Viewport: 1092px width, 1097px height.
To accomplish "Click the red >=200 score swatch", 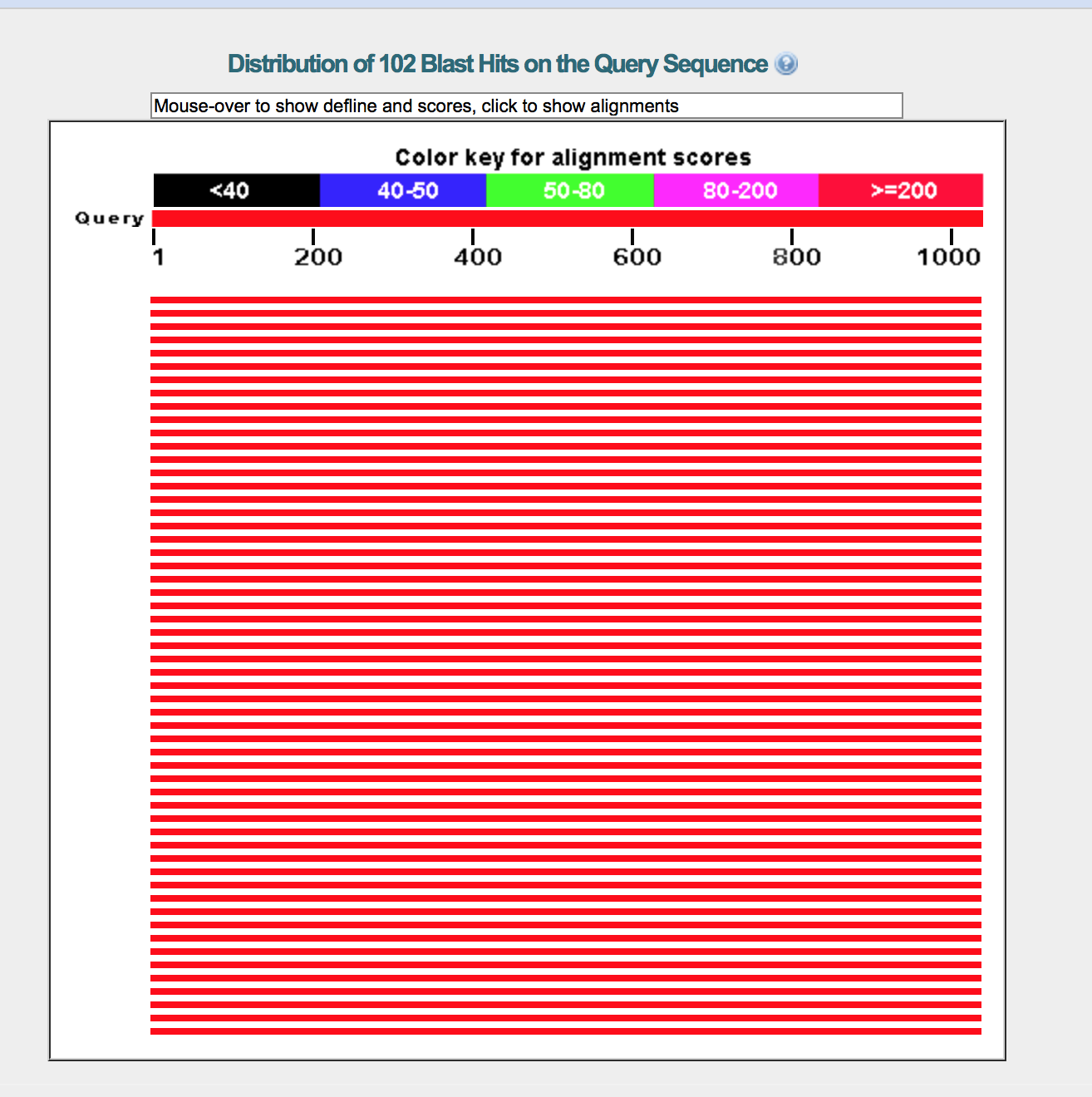I will pyautogui.click(x=901, y=190).
